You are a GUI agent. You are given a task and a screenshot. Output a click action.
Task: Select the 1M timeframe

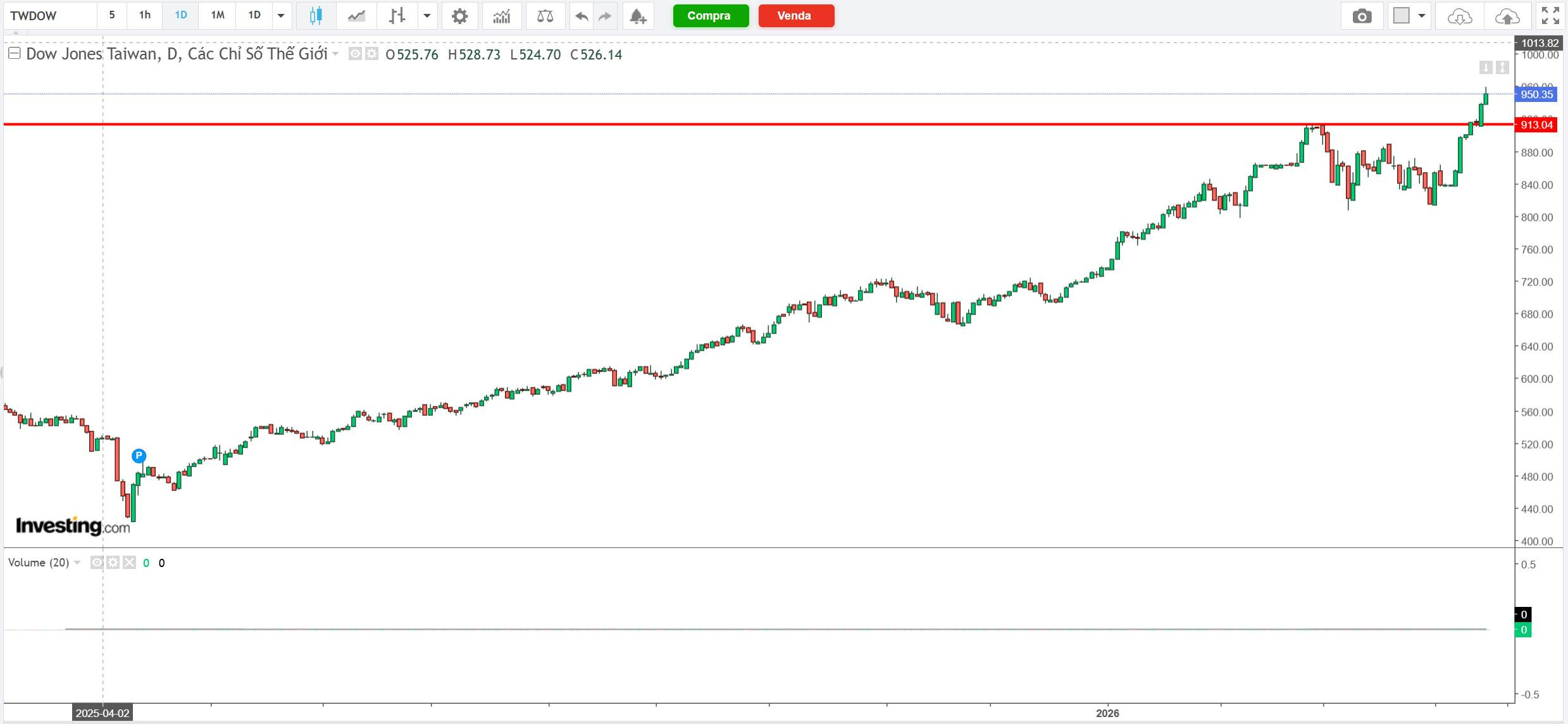click(x=218, y=15)
